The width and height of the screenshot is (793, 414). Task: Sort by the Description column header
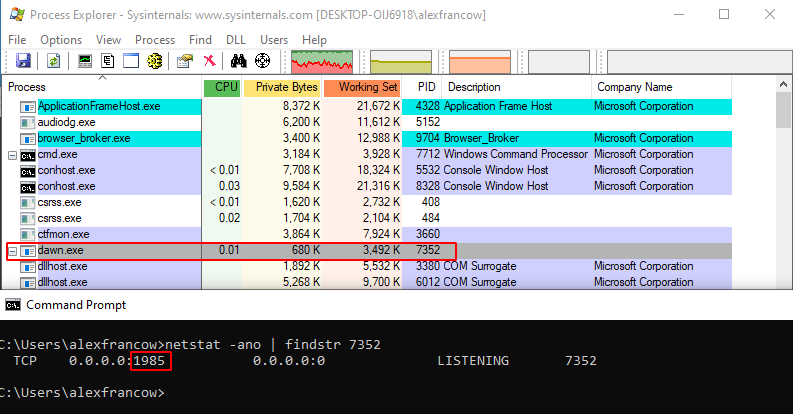pyautogui.click(x=516, y=87)
